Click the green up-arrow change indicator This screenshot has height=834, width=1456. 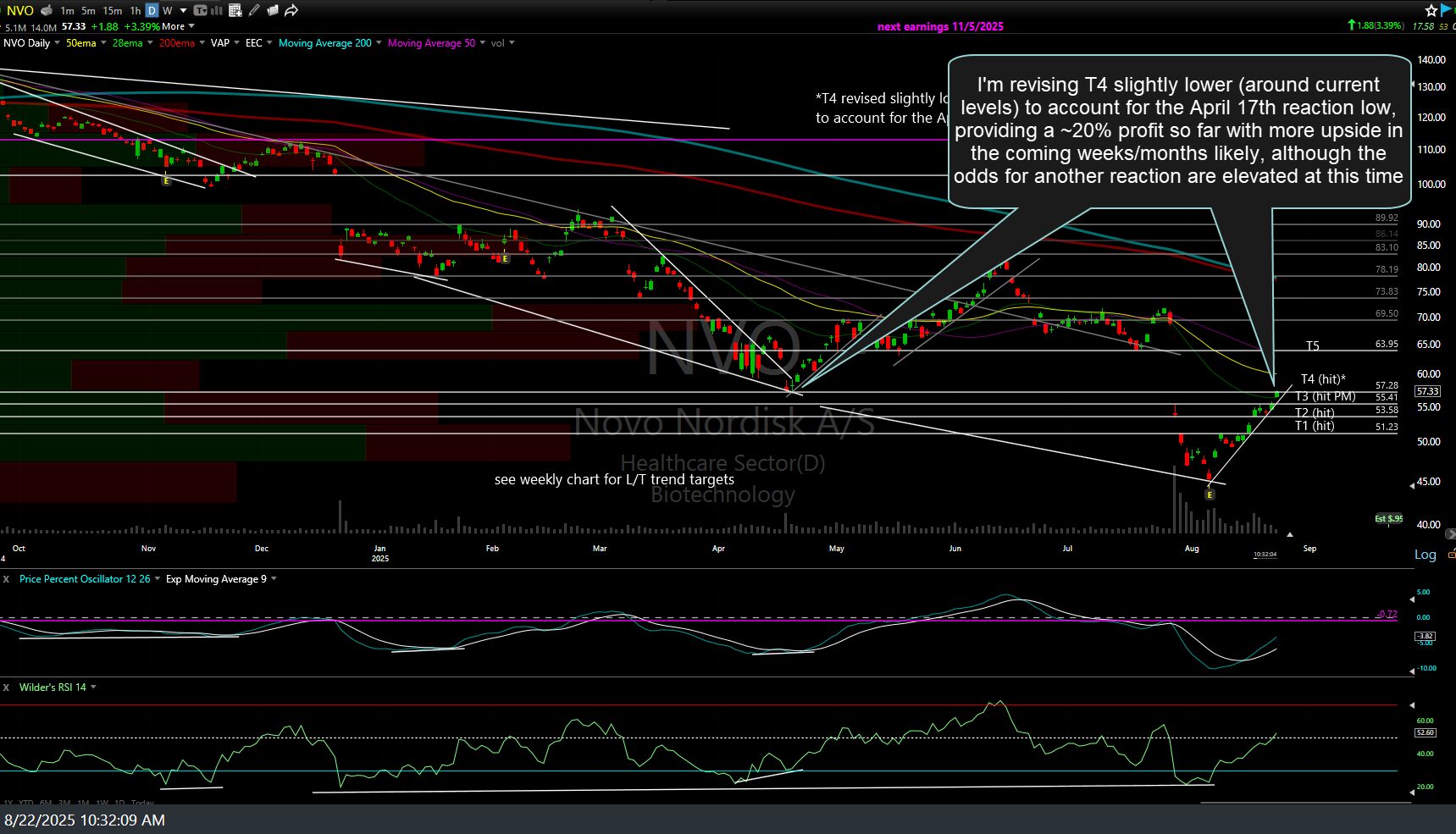pos(1352,25)
